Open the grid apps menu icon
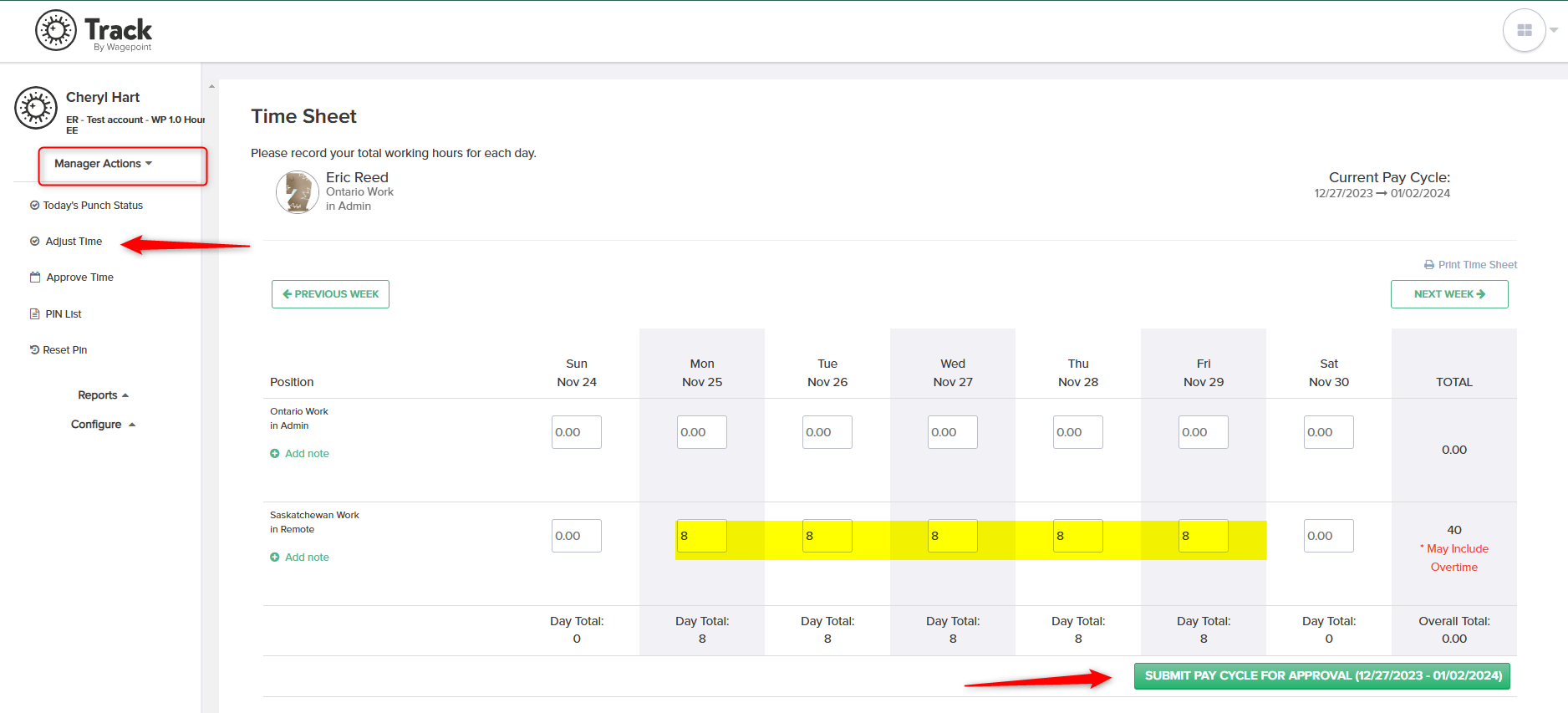 (x=1525, y=30)
